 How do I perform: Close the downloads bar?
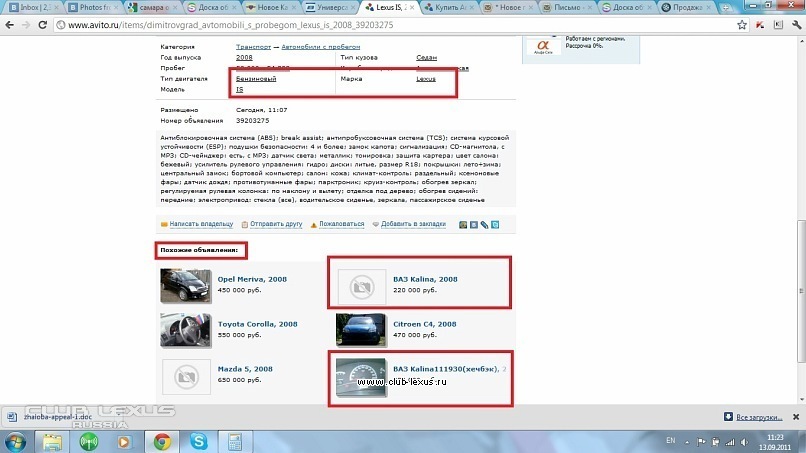(x=796, y=417)
